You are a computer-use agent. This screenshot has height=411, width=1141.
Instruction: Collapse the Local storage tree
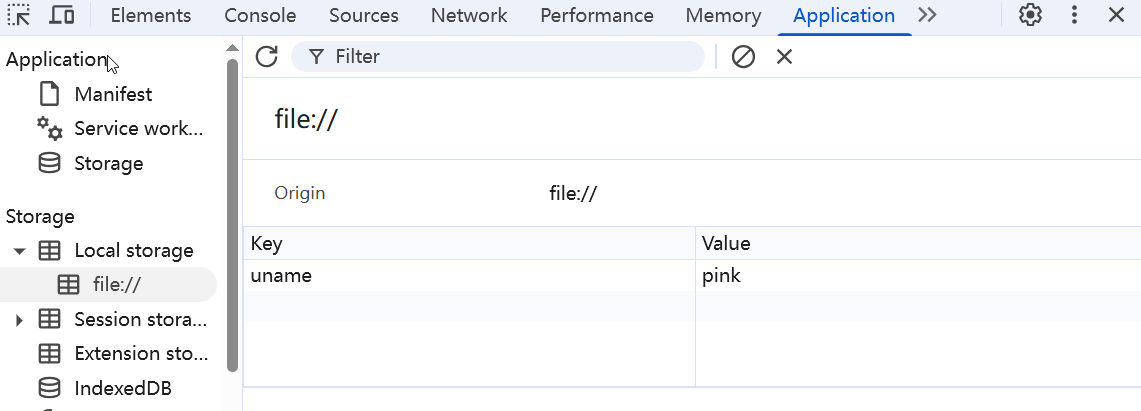(x=20, y=251)
